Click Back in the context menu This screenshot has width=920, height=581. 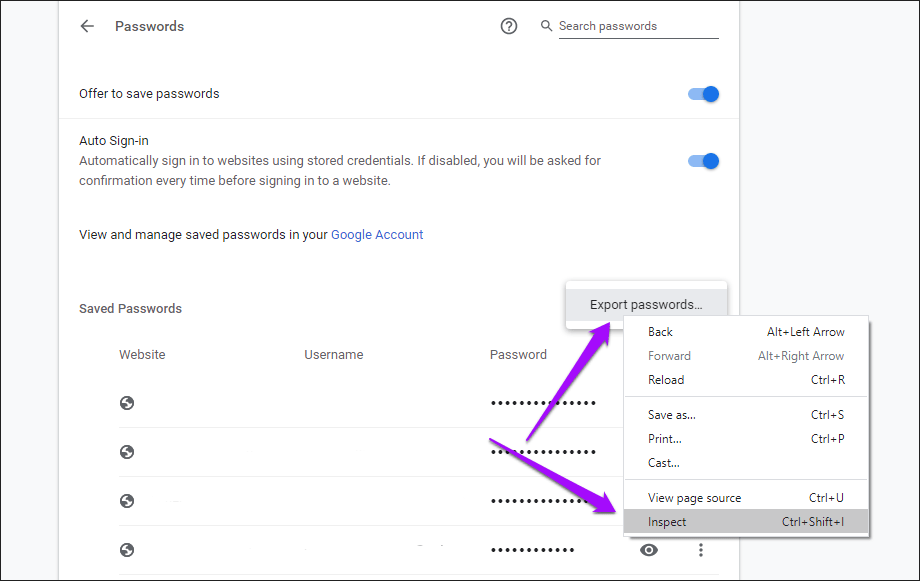pos(660,332)
